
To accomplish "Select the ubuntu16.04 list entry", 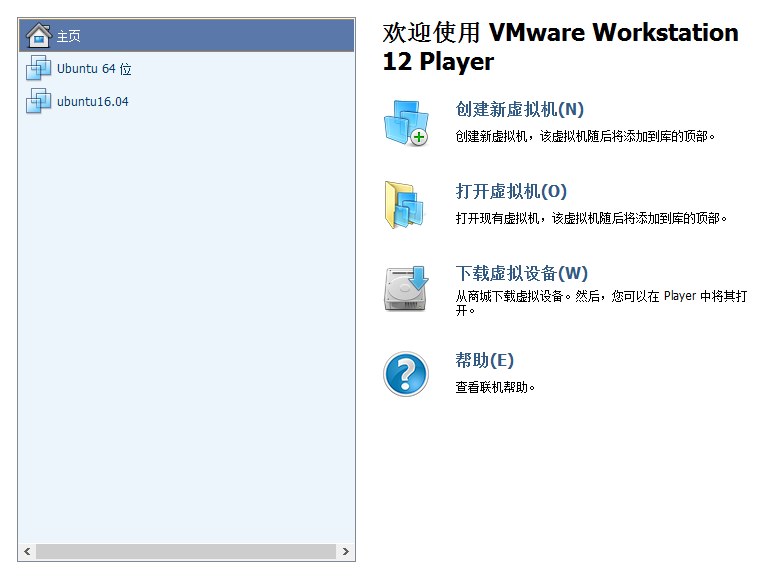I will (187, 101).
